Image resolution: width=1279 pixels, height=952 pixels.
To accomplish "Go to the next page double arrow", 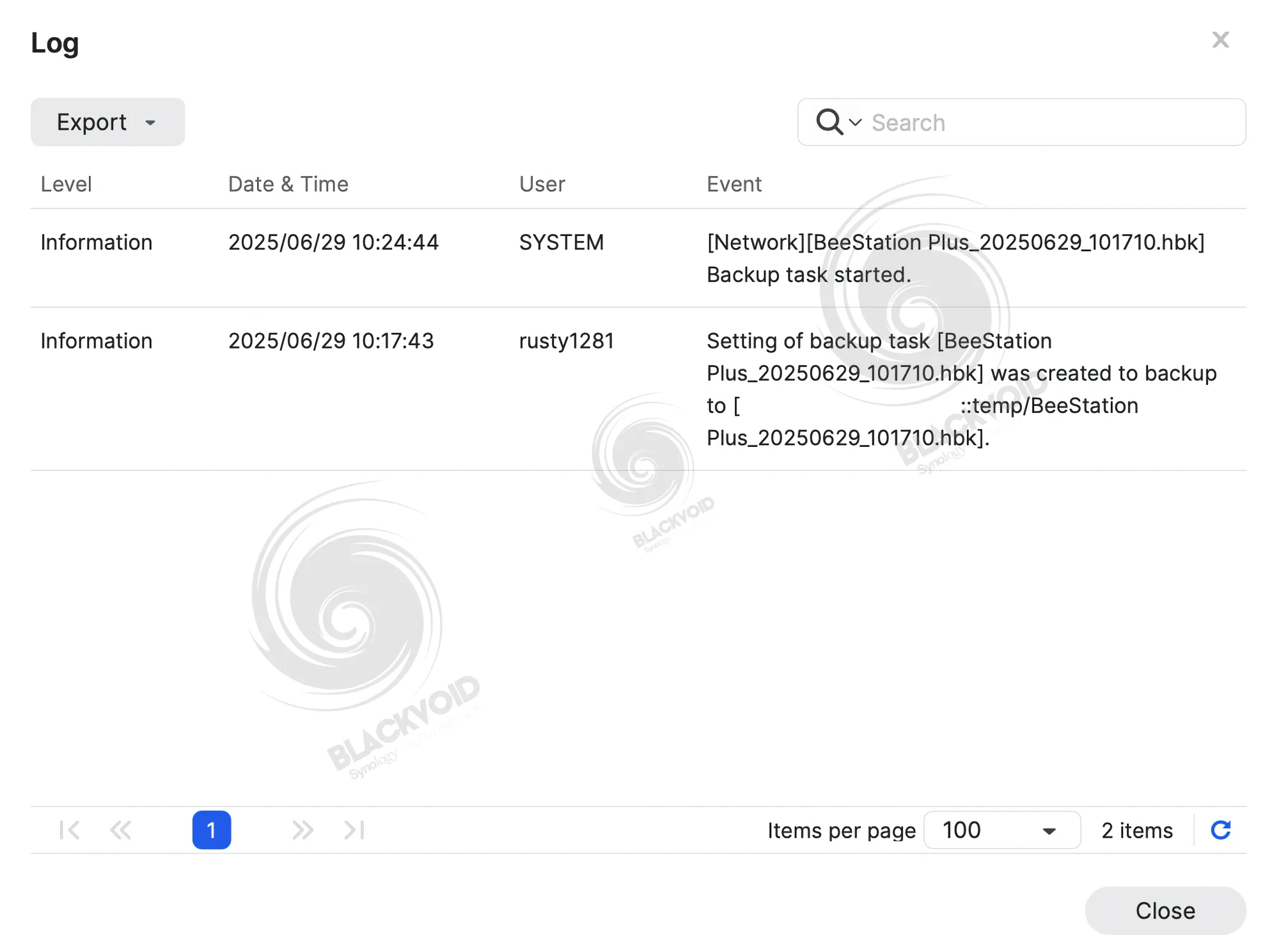I will click(x=302, y=830).
